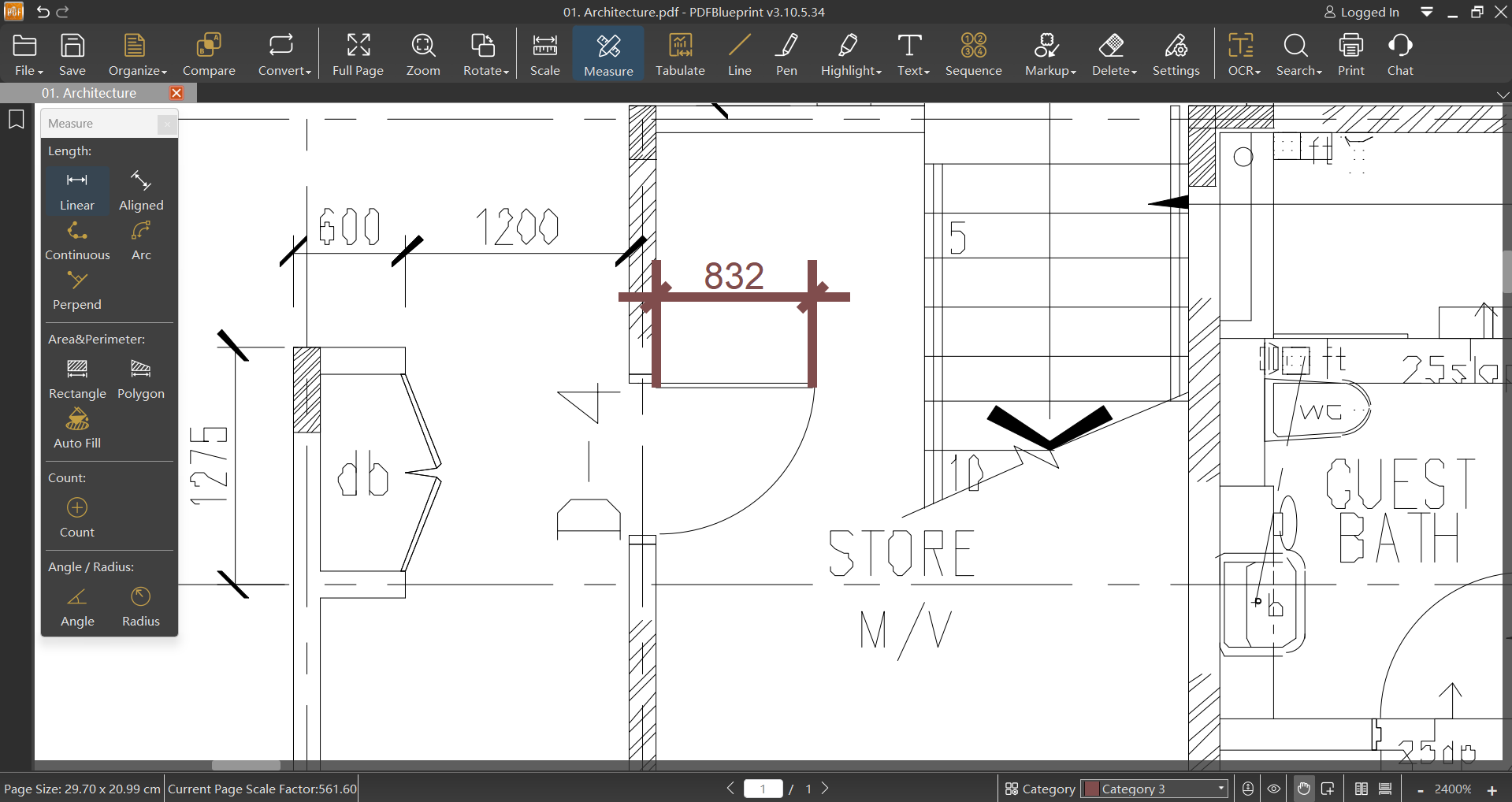This screenshot has width=1512, height=802.
Task: Toggle annotation visibility eye icon
Action: click(x=1274, y=789)
